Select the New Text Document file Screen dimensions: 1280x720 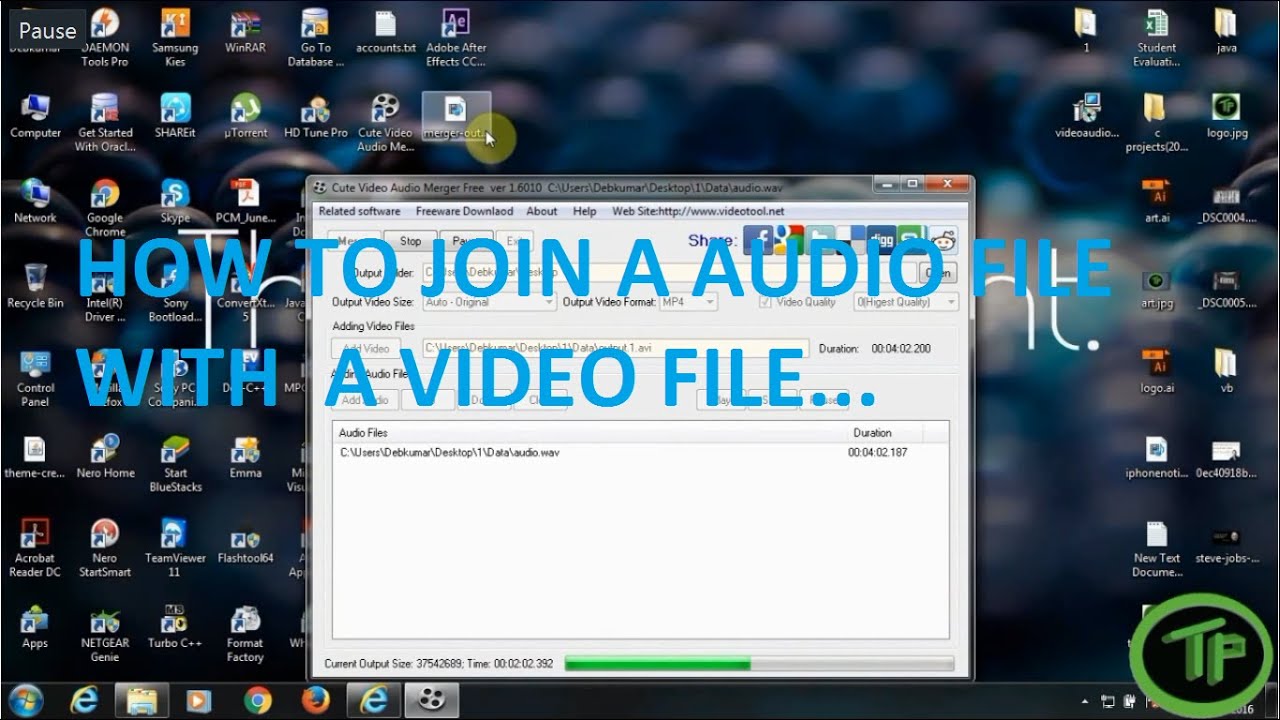pyautogui.click(x=1157, y=548)
